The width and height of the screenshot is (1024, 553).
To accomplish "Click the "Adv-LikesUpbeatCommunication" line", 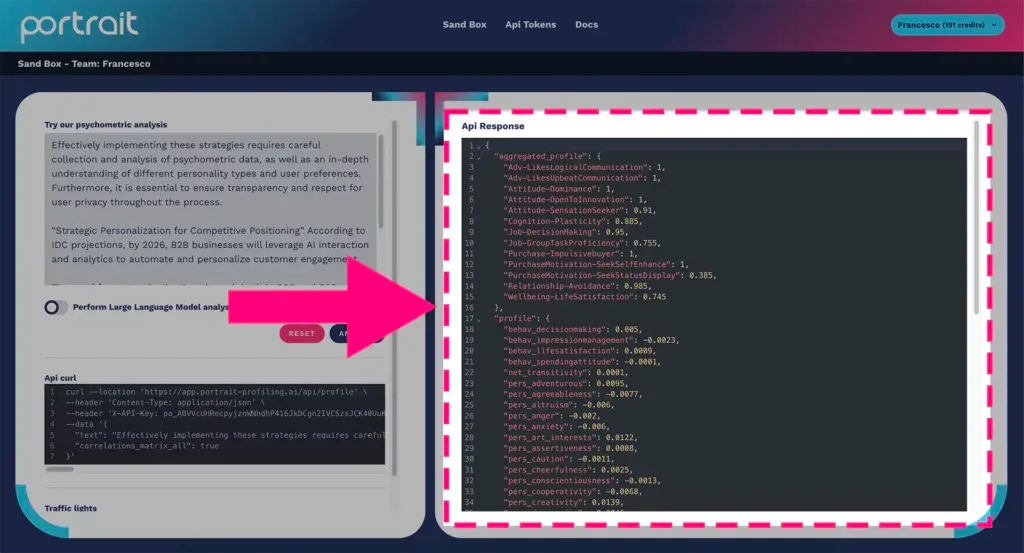I will pos(582,178).
